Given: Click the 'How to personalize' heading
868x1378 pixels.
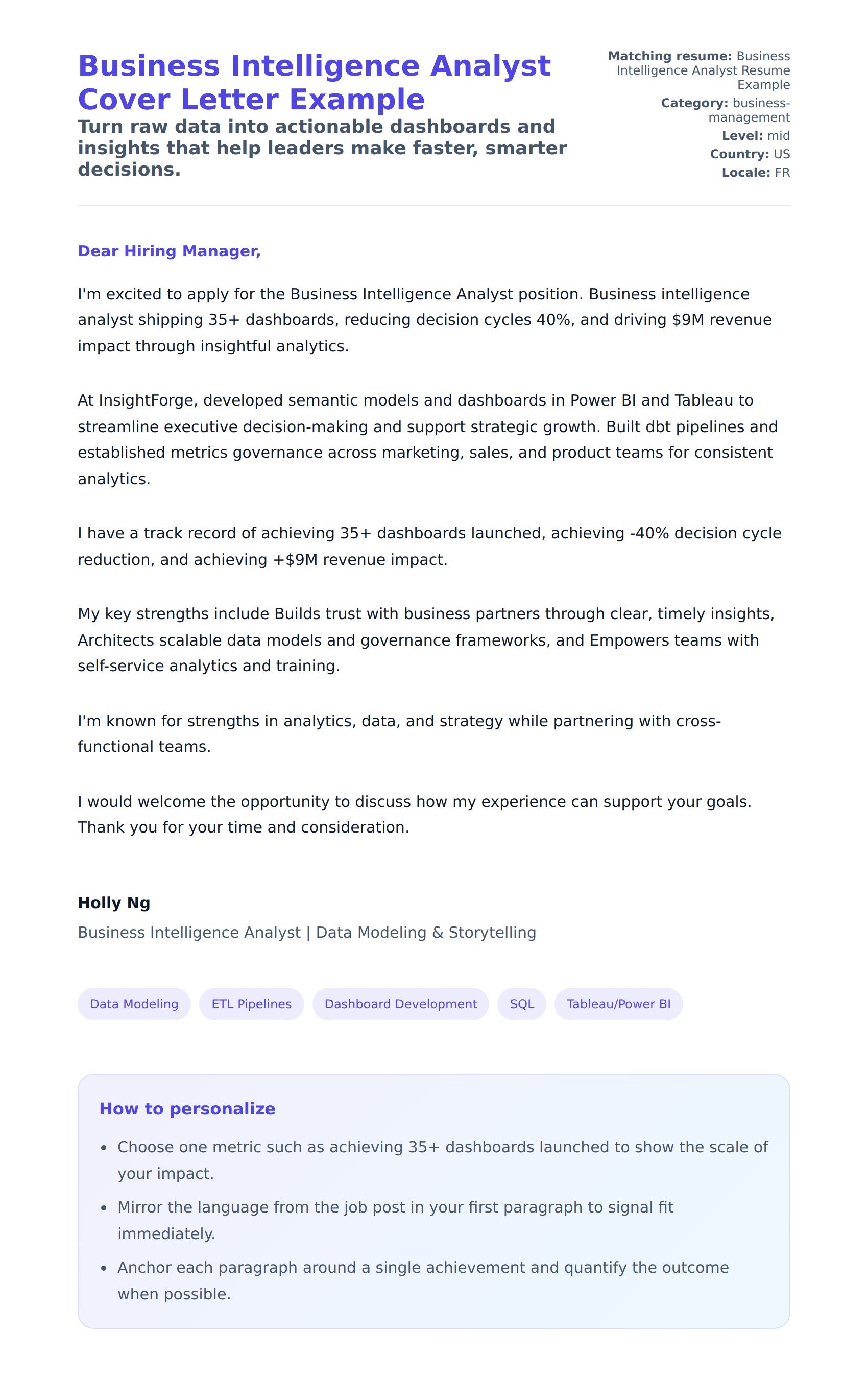Looking at the screenshot, I should click(x=187, y=1108).
